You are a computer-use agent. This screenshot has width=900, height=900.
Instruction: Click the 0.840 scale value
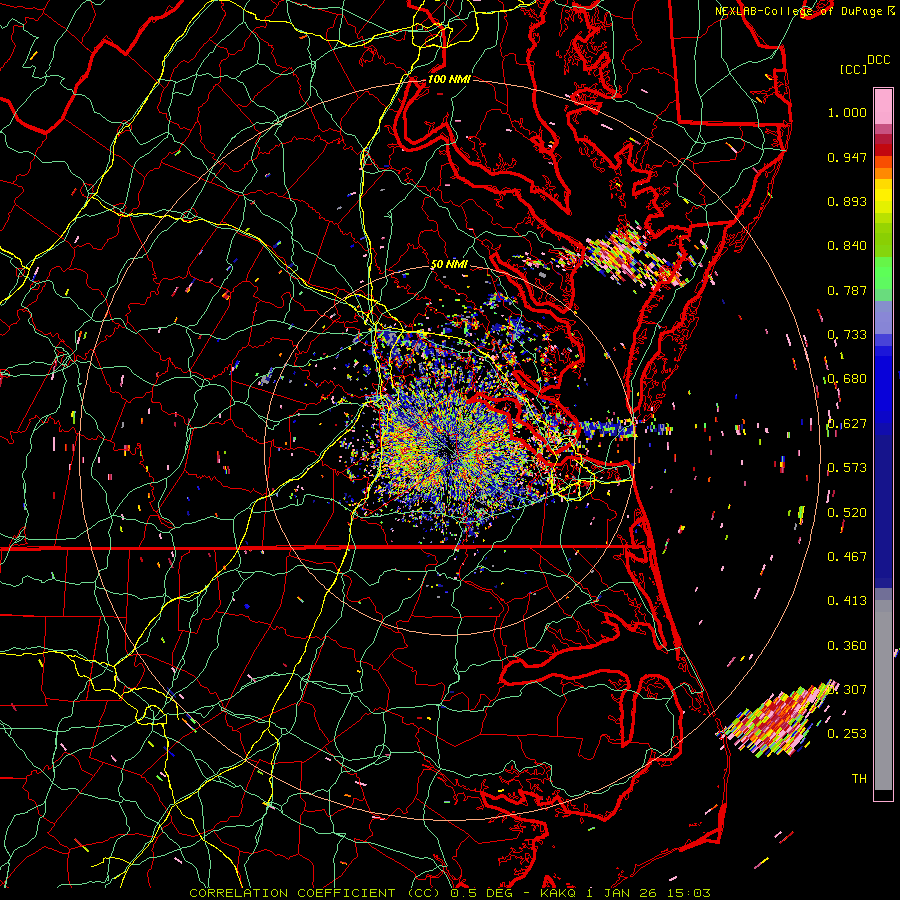[847, 246]
